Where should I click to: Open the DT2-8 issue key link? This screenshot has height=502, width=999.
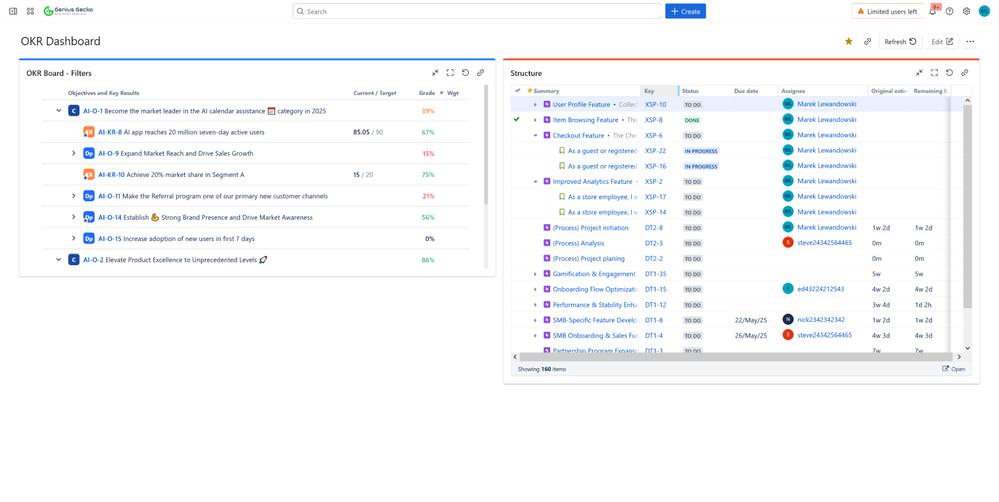click(x=654, y=227)
